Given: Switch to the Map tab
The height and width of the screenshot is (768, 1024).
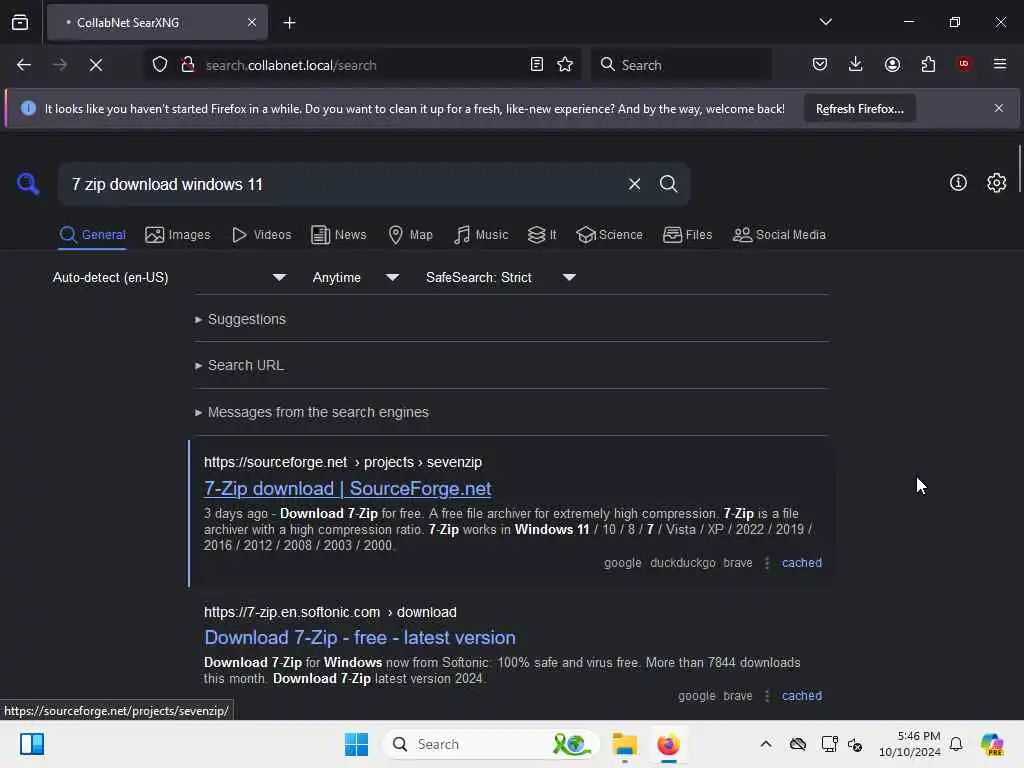Looking at the screenshot, I should (410, 234).
